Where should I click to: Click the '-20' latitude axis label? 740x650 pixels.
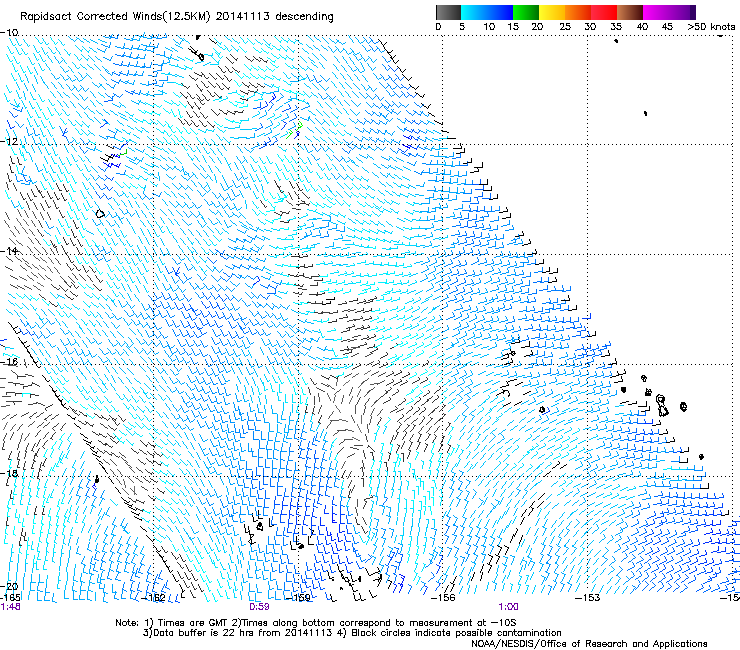click(x=9, y=586)
